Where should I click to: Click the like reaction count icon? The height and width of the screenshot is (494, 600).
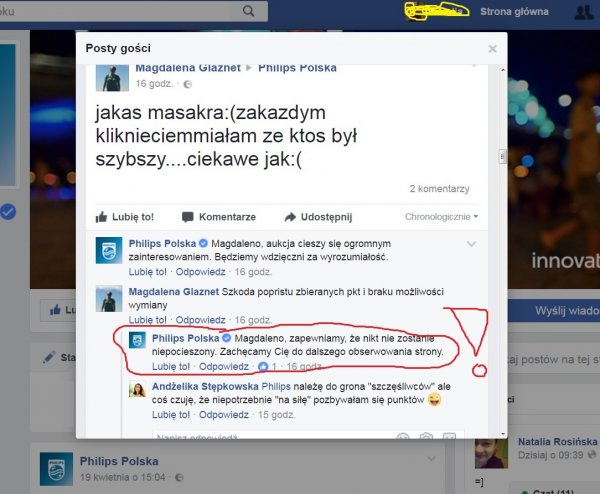(263, 367)
